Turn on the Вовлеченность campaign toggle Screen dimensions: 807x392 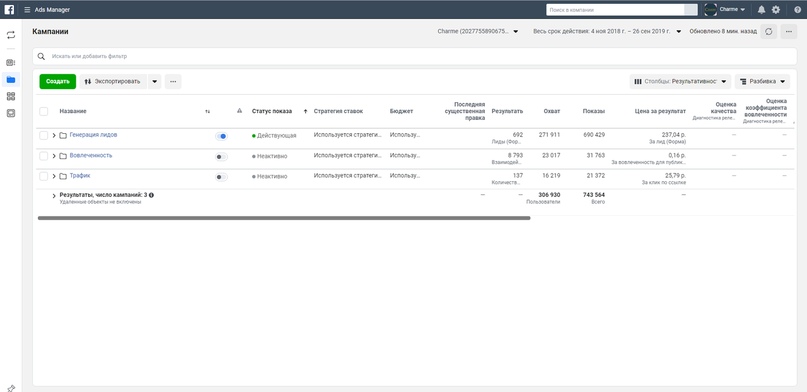(x=221, y=156)
